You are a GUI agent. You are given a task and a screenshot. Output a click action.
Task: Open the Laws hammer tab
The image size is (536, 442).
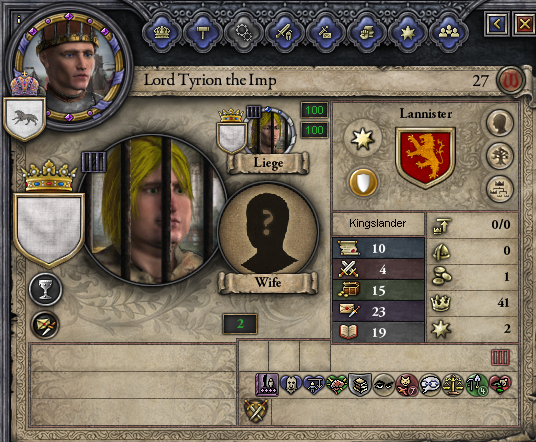tap(203, 33)
